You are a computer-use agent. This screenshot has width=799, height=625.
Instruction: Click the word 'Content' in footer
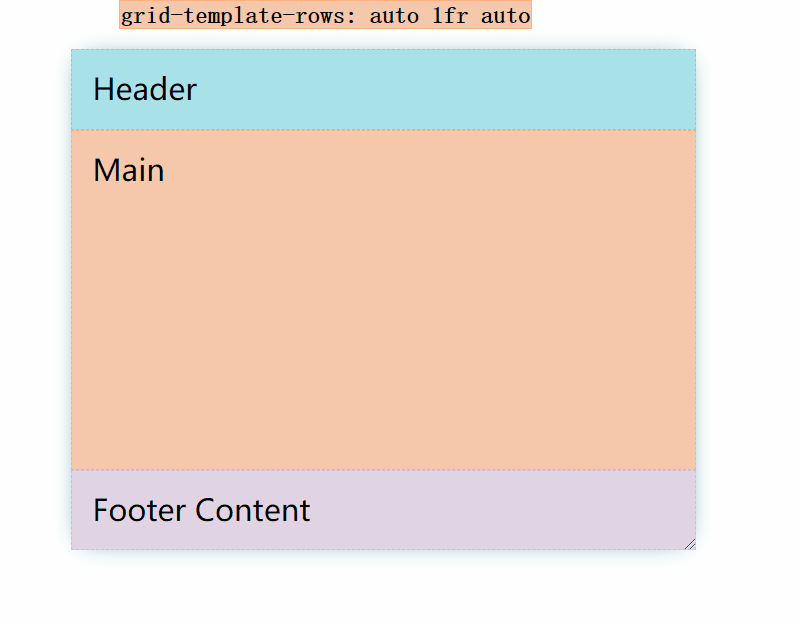coord(253,510)
